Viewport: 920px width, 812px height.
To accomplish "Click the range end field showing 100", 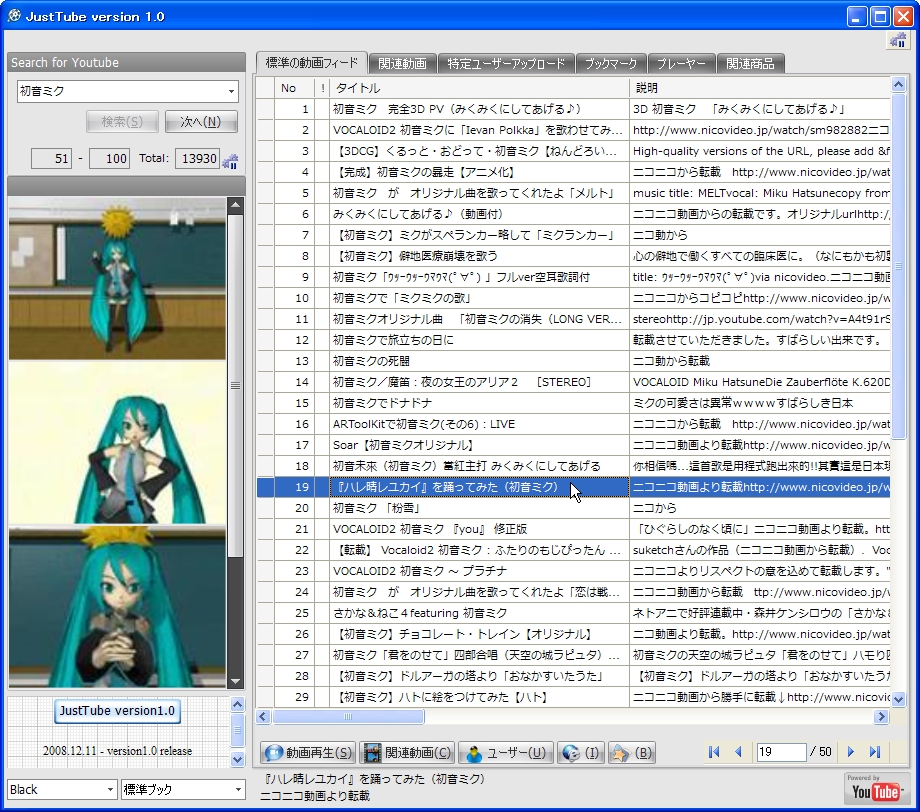I will point(109,158).
